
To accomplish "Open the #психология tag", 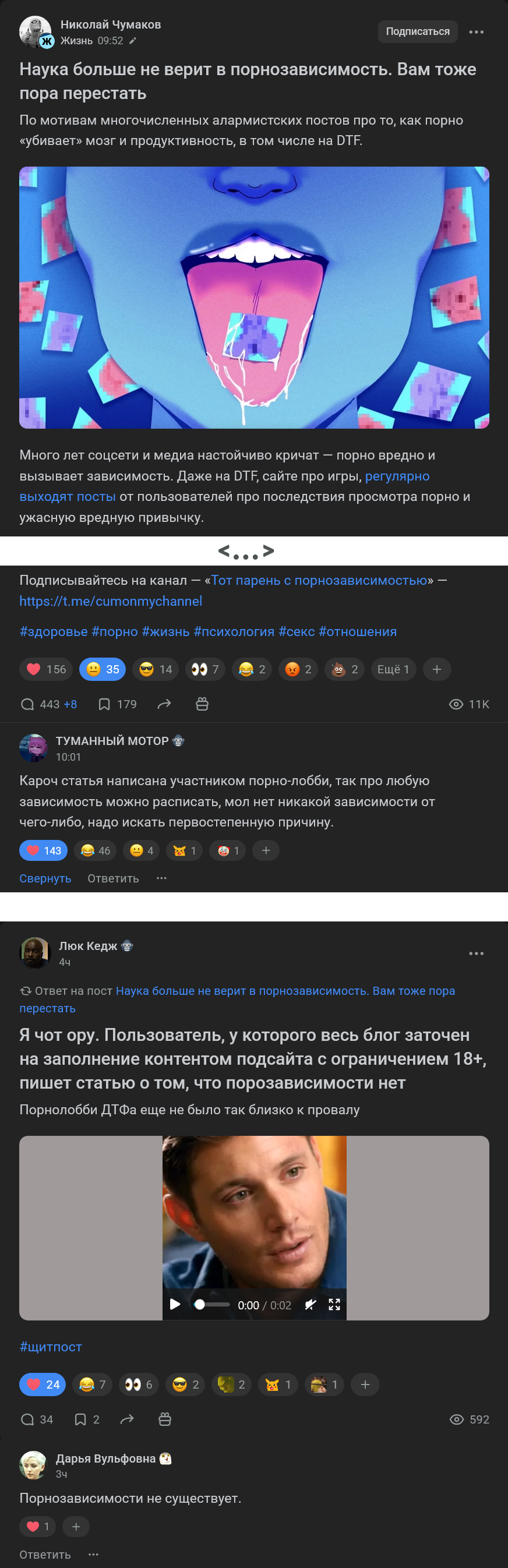I will pyautogui.click(x=234, y=632).
